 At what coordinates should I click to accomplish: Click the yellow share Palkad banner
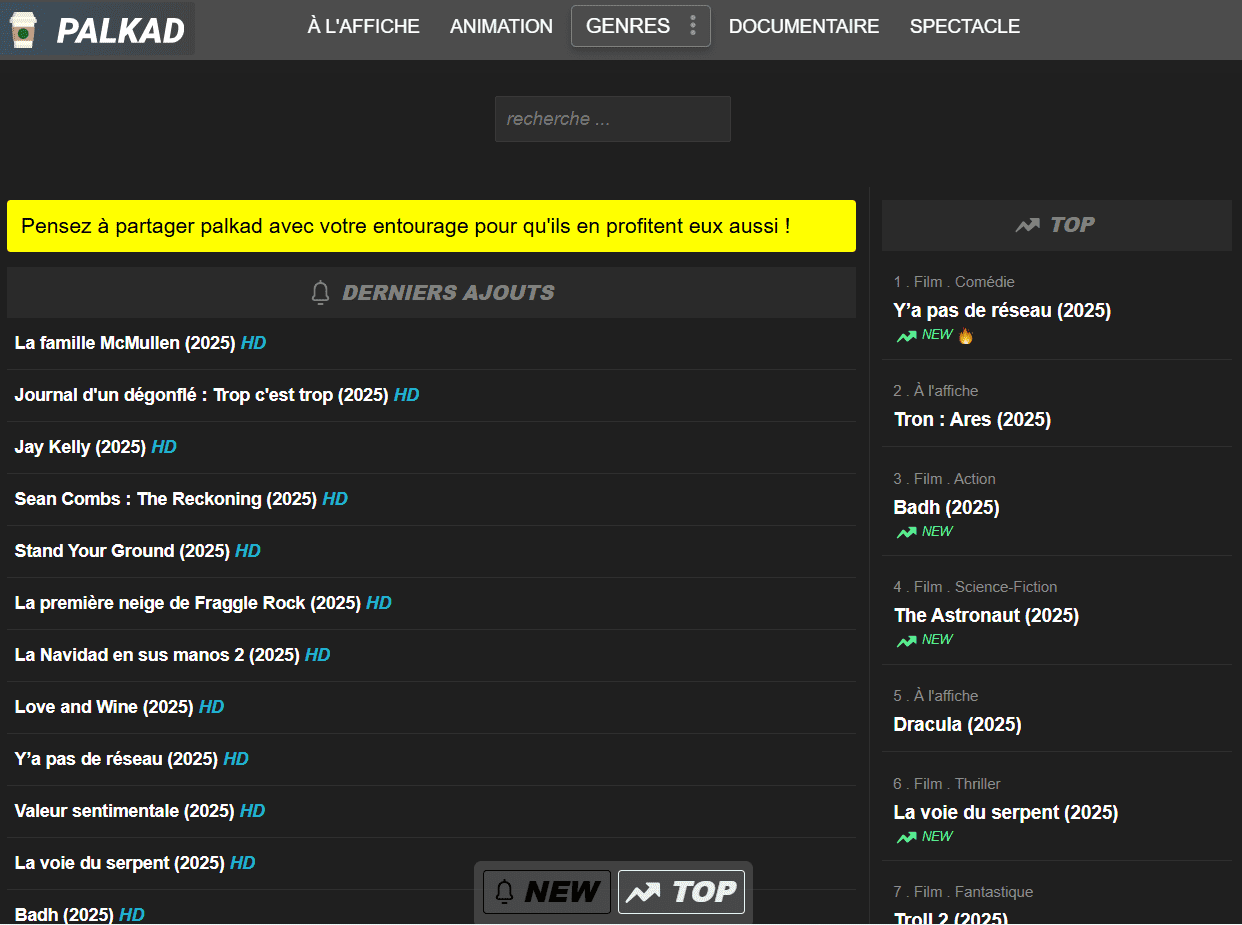click(x=431, y=226)
